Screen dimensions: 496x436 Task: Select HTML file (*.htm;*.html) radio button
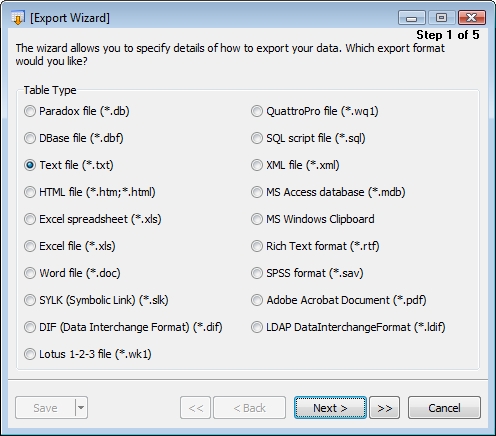coord(90,192)
